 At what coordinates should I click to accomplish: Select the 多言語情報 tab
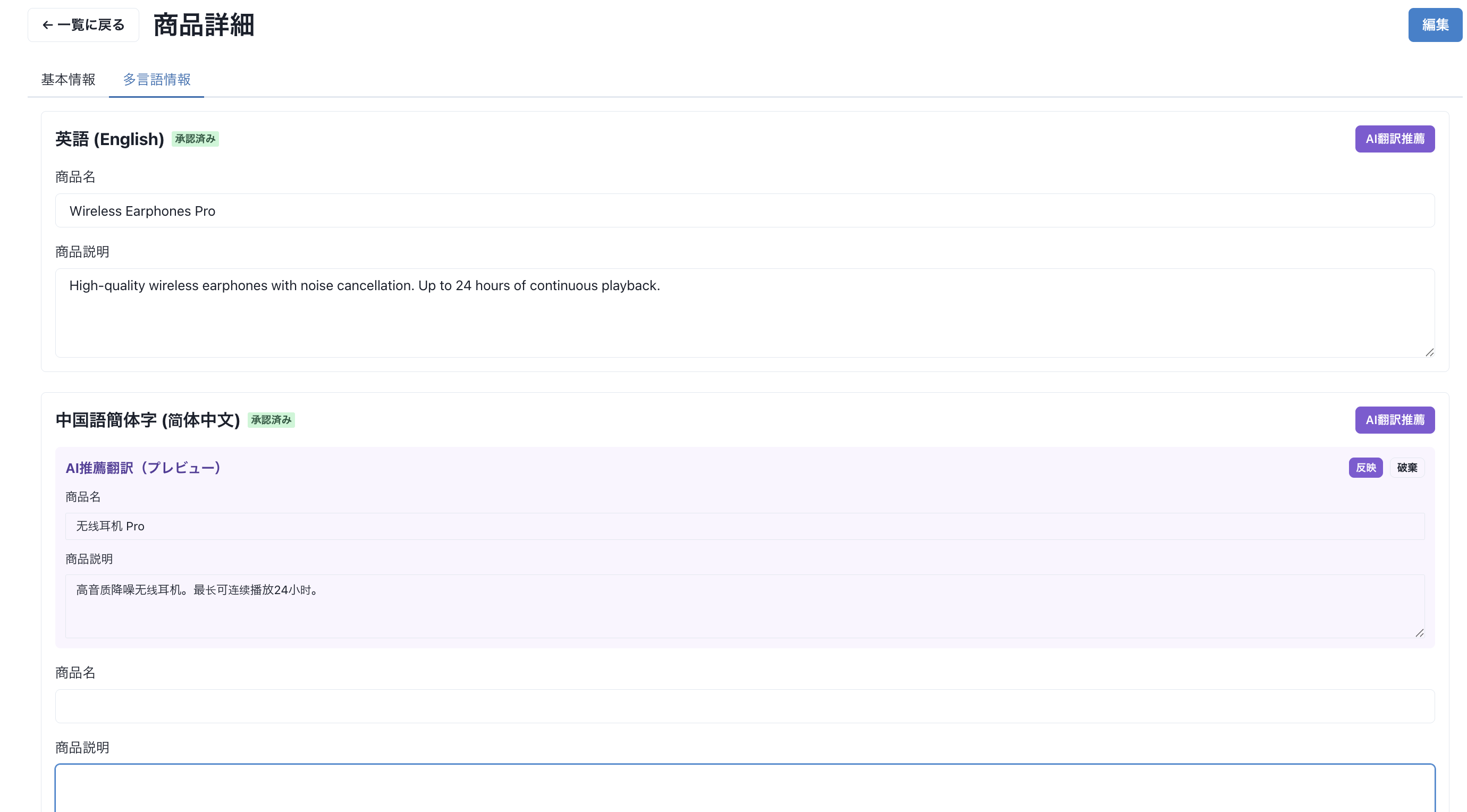(x=157, y=80)
